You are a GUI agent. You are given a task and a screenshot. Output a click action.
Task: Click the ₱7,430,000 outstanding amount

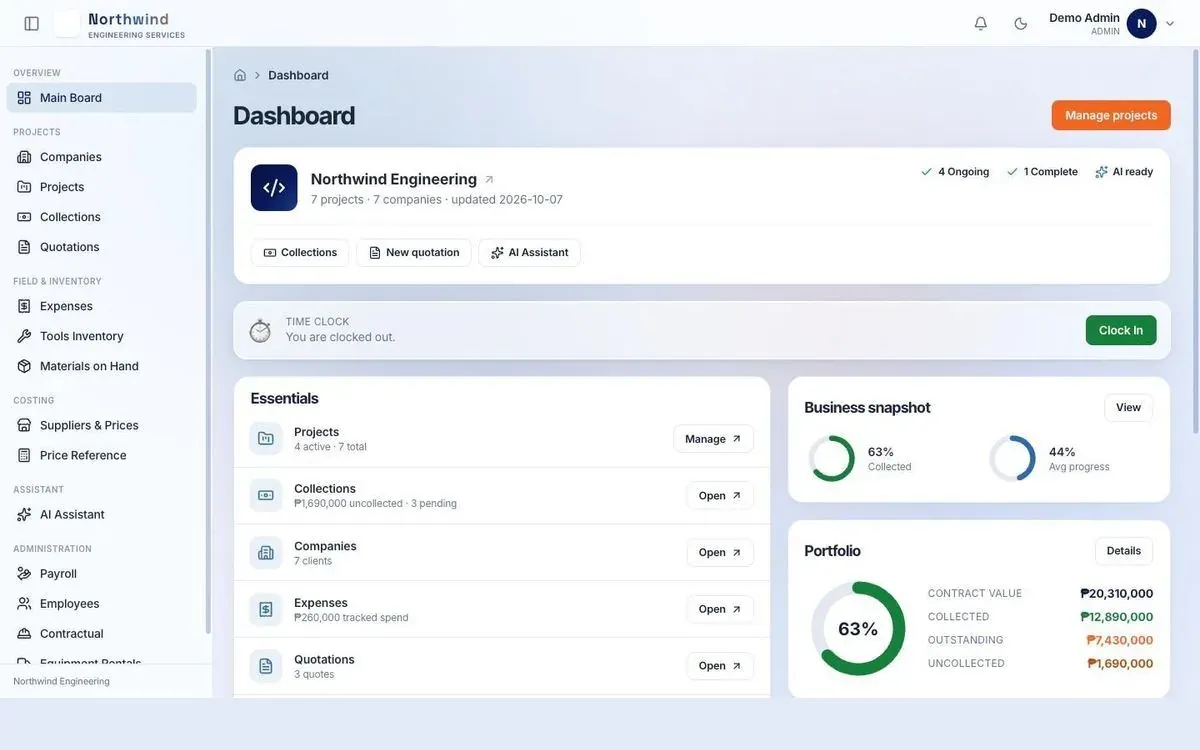click(1120, 640)
